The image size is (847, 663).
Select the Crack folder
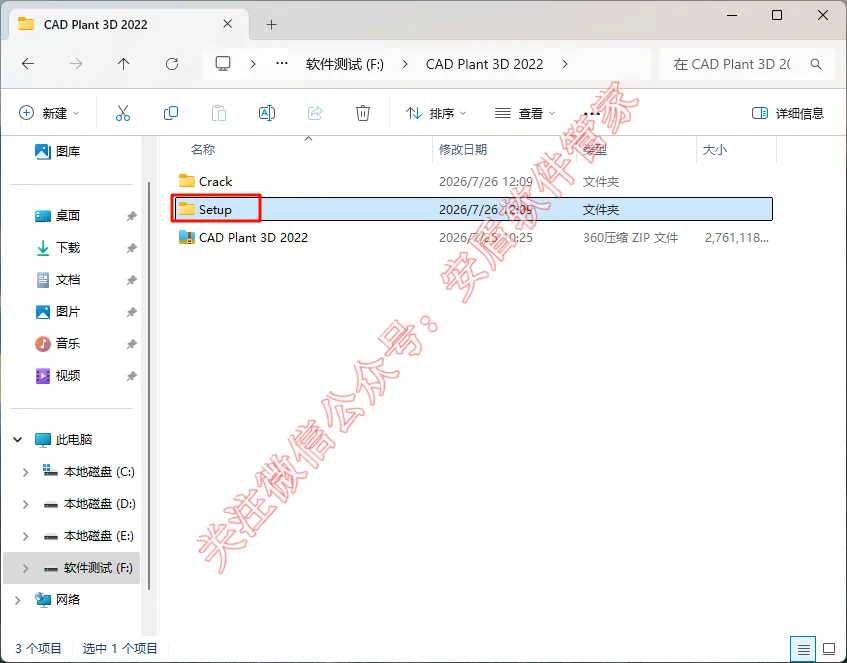coord(474,182)
